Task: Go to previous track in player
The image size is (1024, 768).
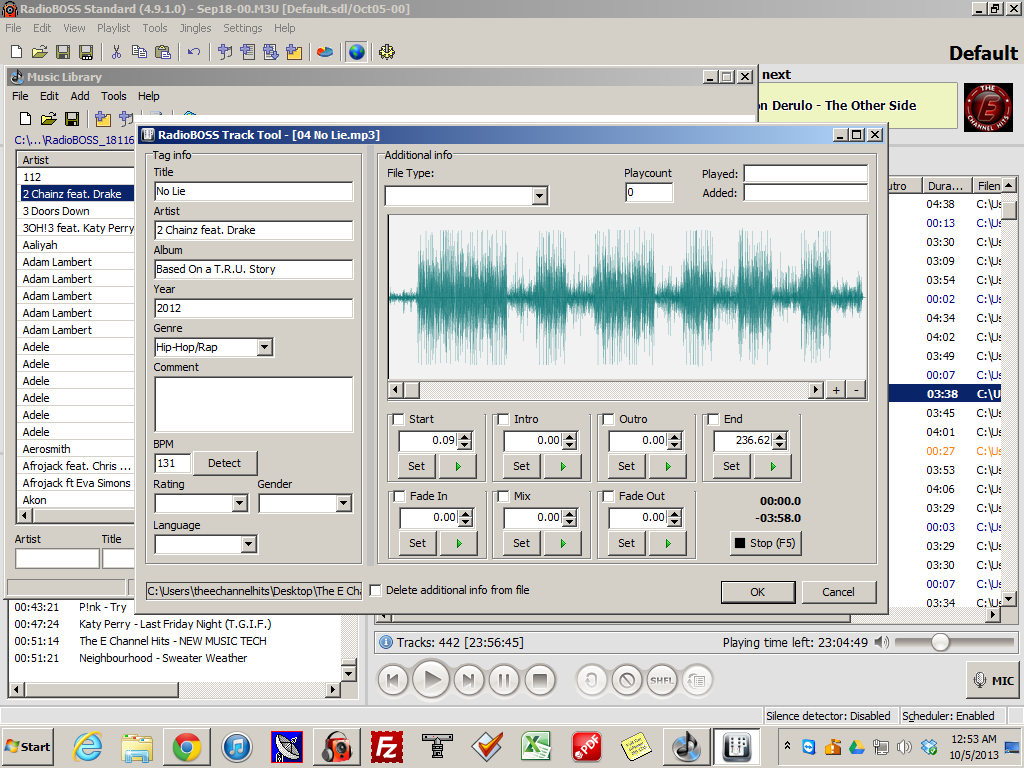Action: point(393,680)
